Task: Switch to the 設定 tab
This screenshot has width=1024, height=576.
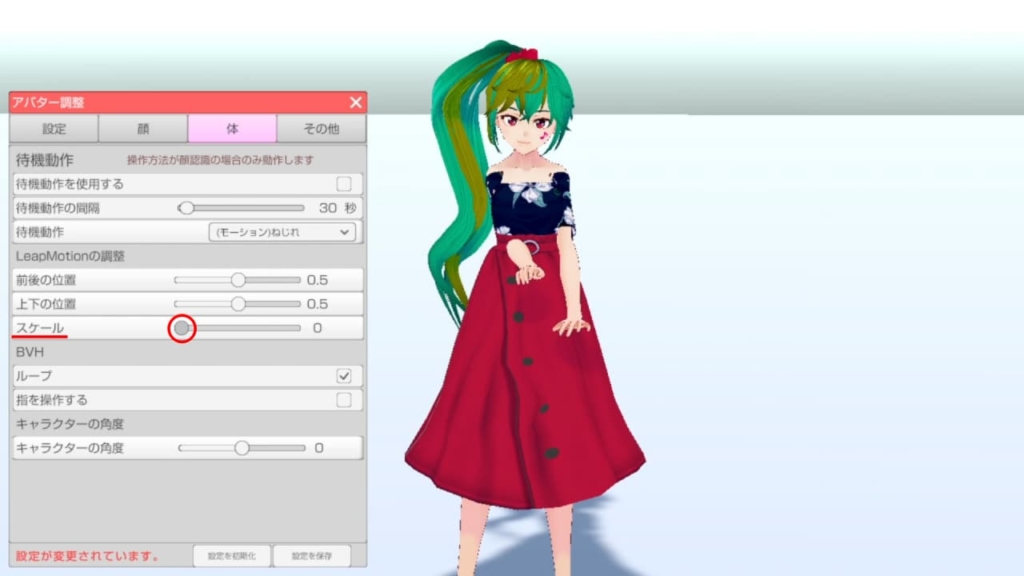Action: tap(54, 129)
